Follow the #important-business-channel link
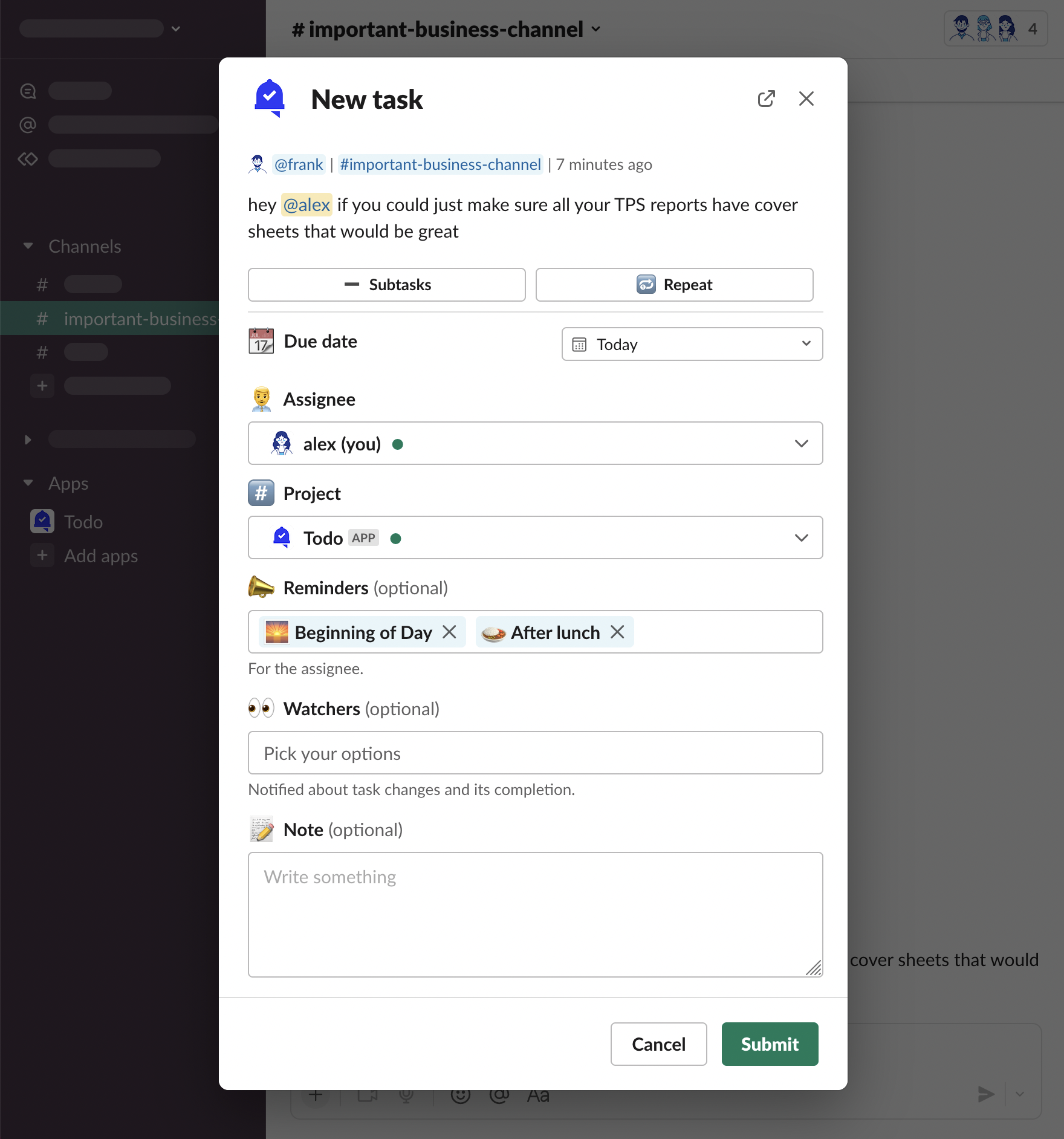 point(440,164)
